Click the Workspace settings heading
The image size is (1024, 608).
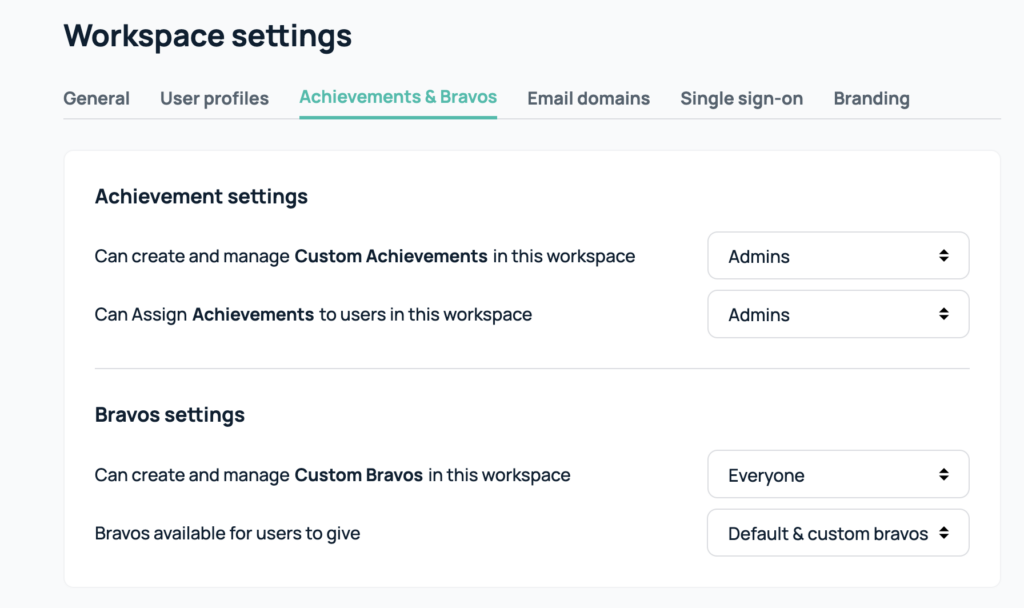tap(208, 36)
